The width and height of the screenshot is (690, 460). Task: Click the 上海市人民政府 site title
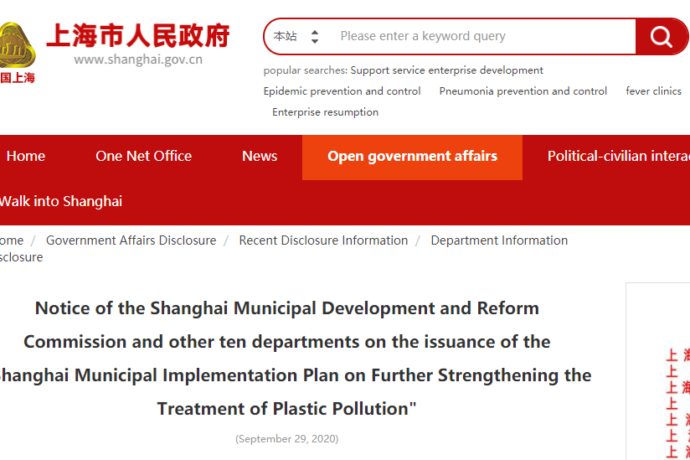[138, 36]
